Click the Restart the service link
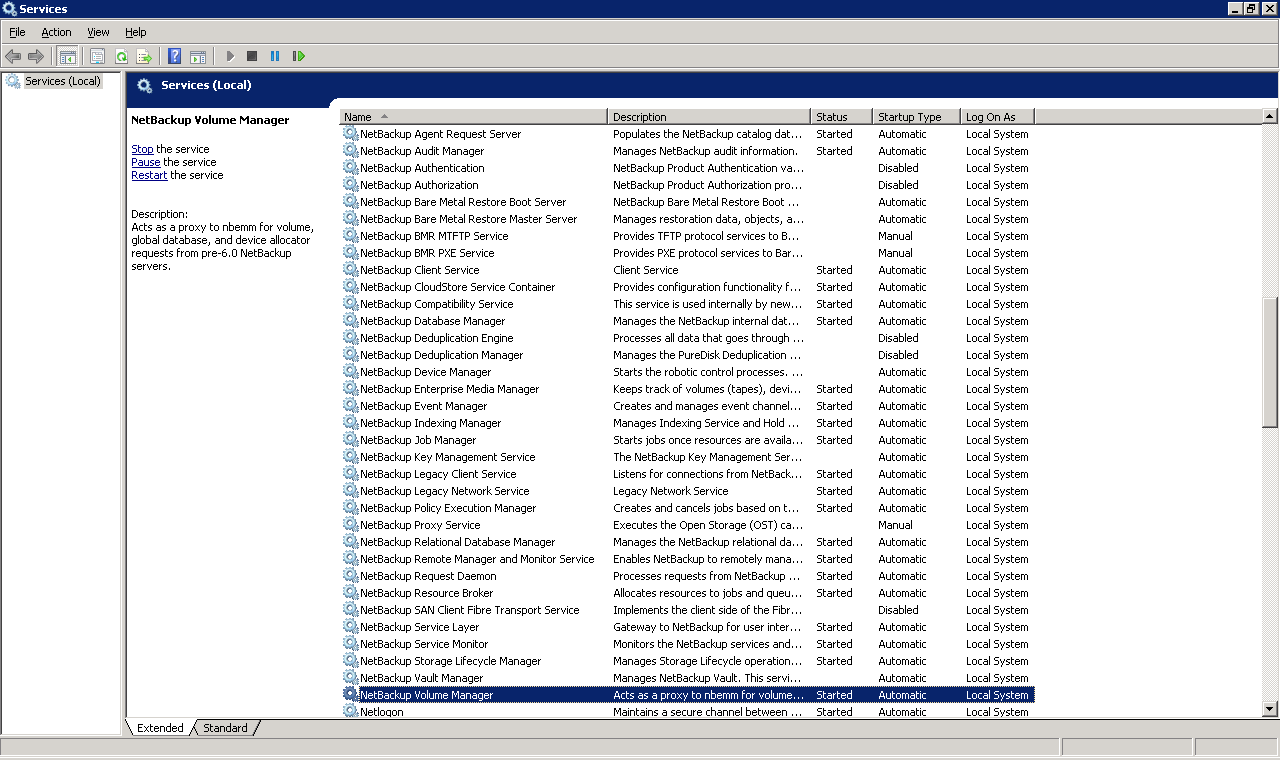The image size is (1280, 760). [149, 175]
